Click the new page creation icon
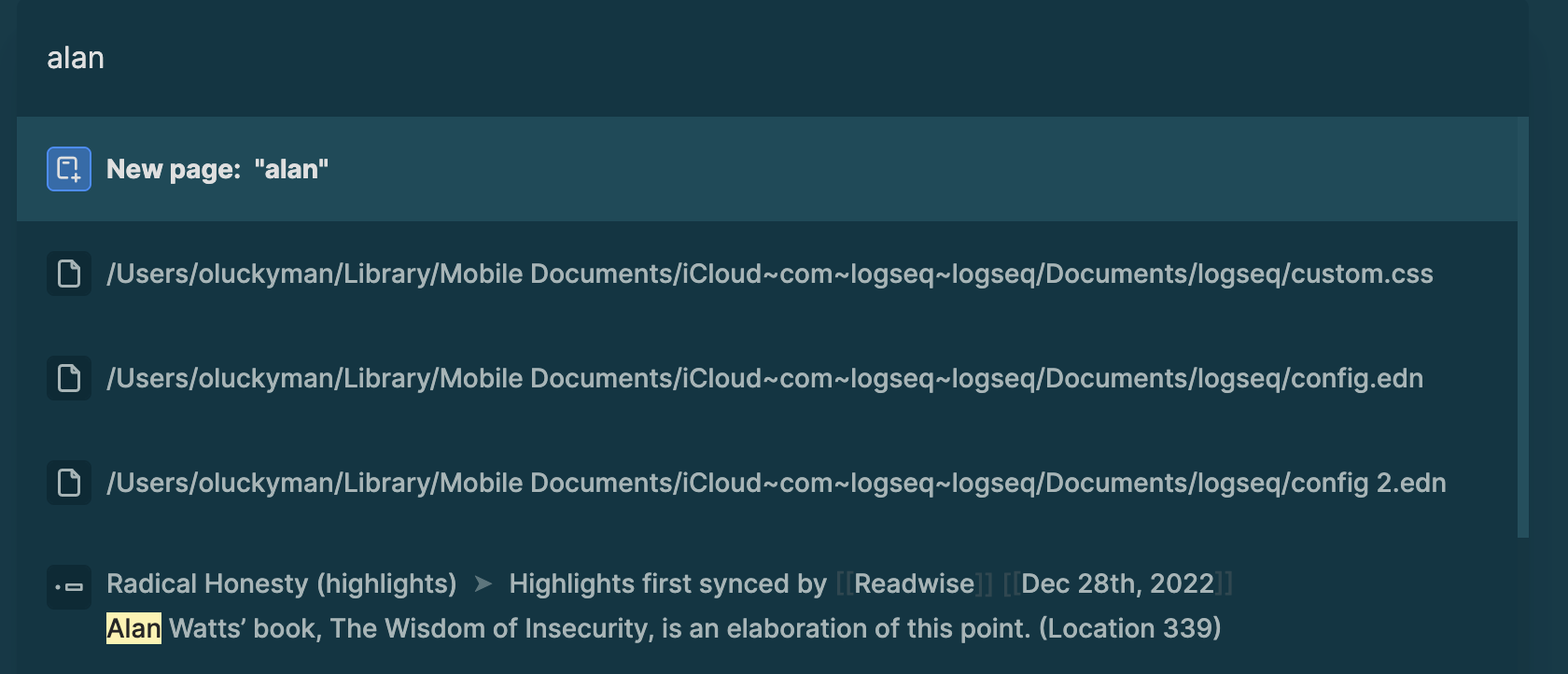Viewport: 1568px width, 674px height. (68, 169)
